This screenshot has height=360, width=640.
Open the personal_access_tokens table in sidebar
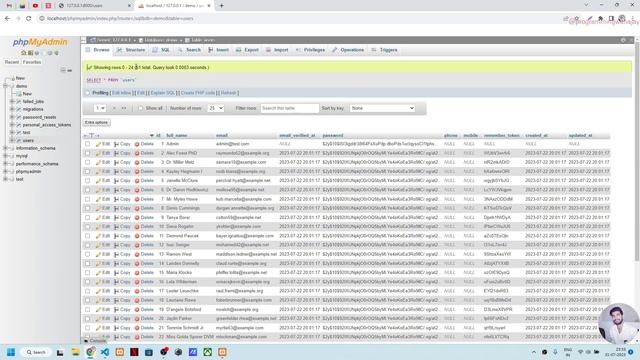tap(47, 125)
